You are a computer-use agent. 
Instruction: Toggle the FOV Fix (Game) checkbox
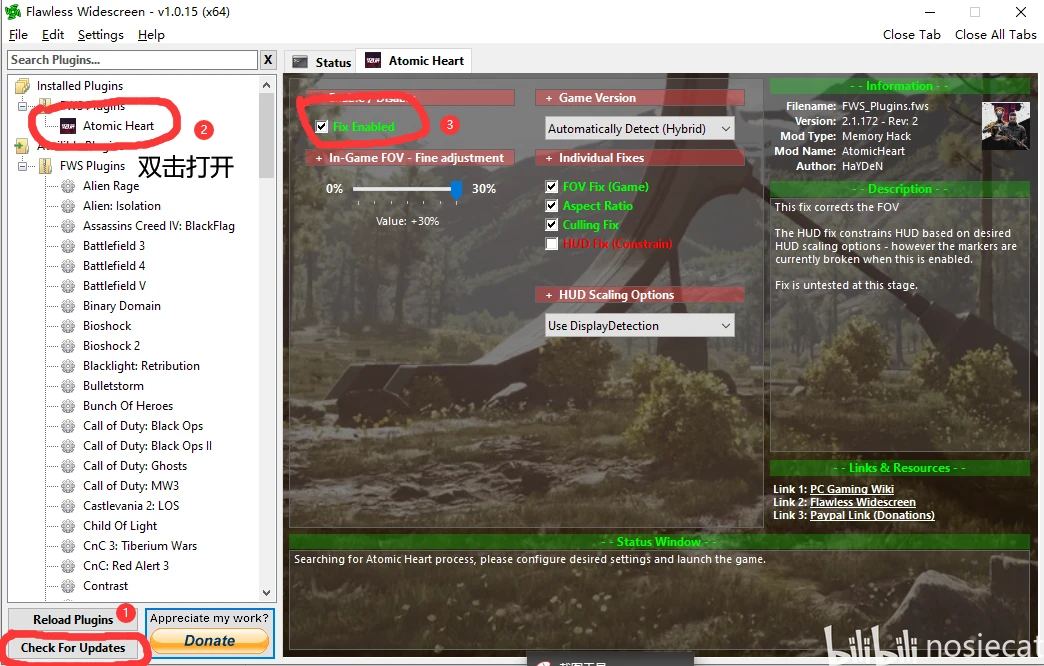tap(551, 186)
